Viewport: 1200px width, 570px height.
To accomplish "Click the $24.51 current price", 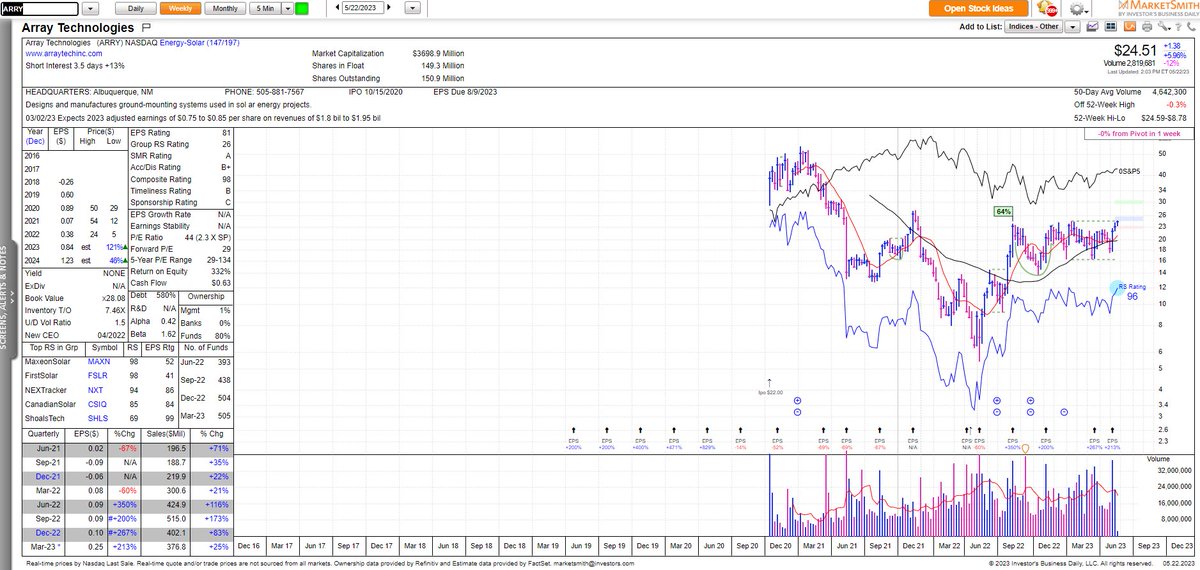I will point(1135,51).
